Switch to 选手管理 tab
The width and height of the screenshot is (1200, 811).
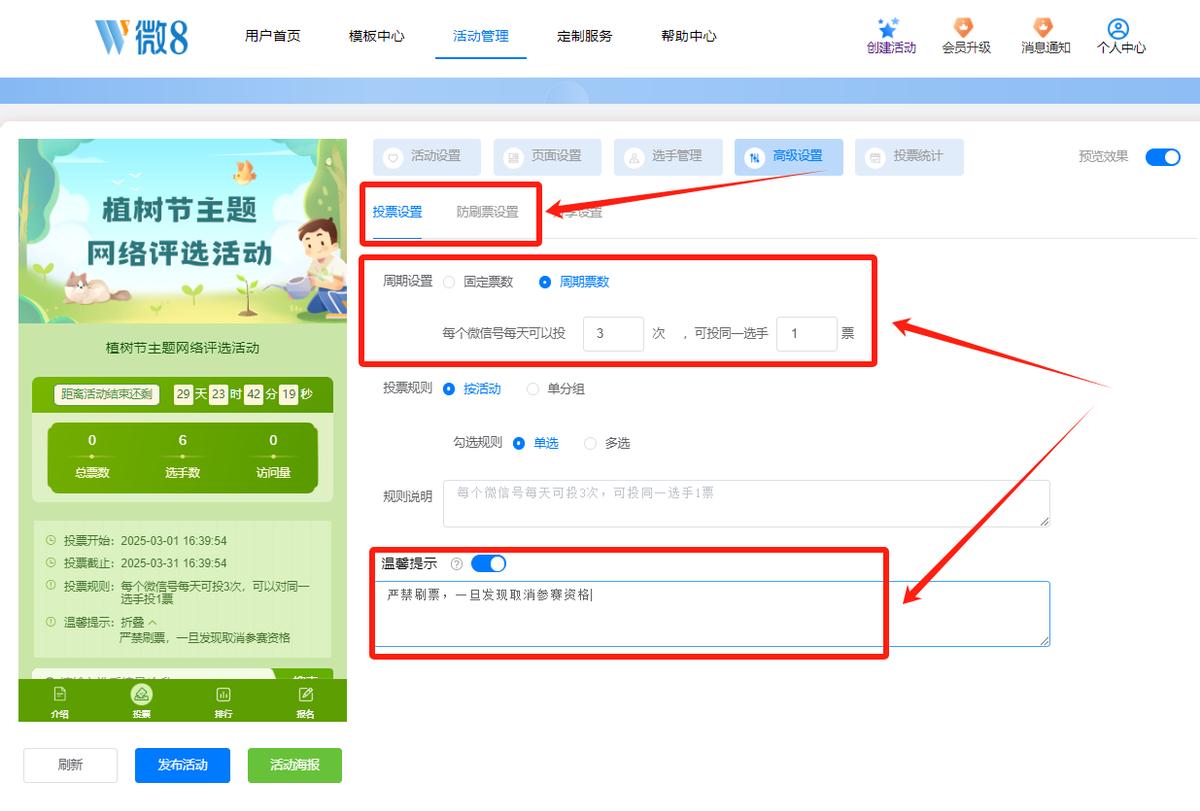[x=668, y=157]
